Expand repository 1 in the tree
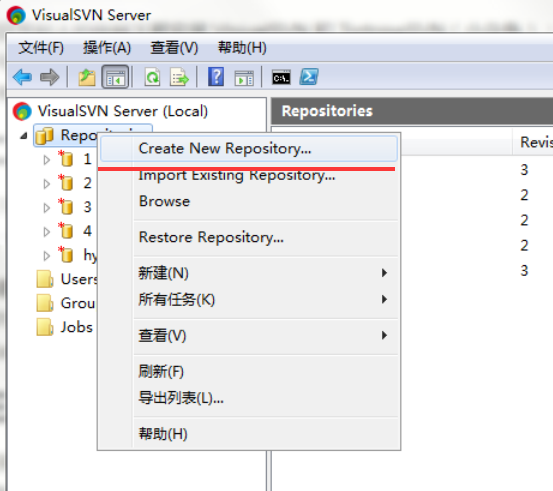This screenshot has width=553, height=491. (x=47, y=160)
